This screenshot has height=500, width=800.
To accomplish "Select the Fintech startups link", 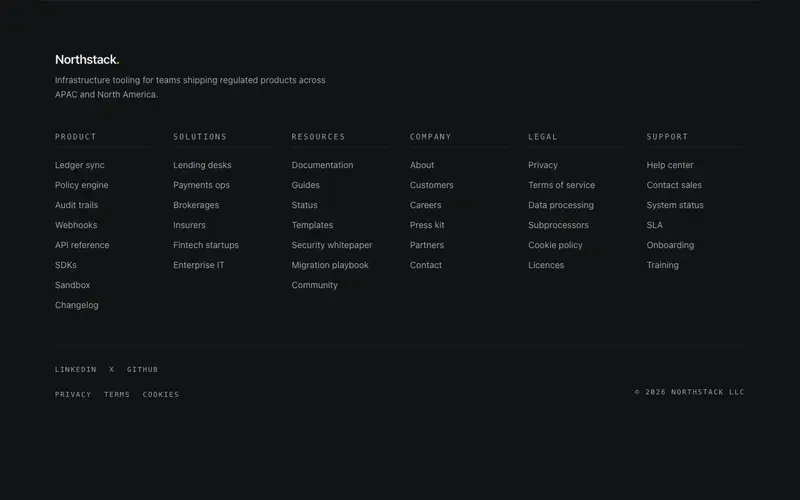I will (206, 245).
